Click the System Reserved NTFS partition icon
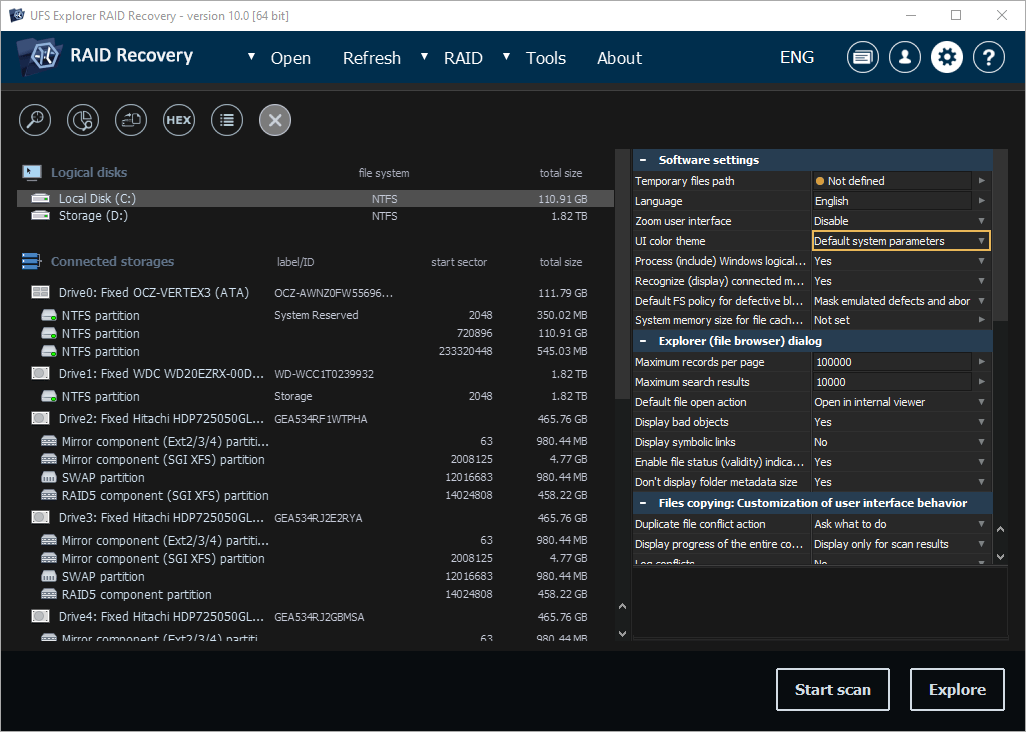Viewport: 1026px width, 732px height. (49, 315)
